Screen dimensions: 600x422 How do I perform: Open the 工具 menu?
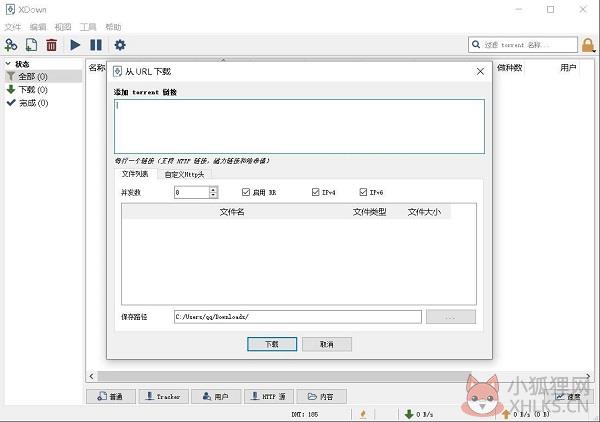coord(88,27)
